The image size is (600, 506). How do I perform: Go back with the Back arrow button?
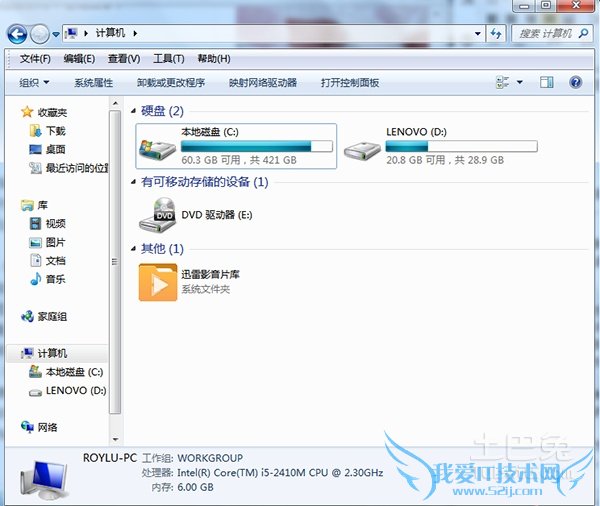click(x=17, y=34)
